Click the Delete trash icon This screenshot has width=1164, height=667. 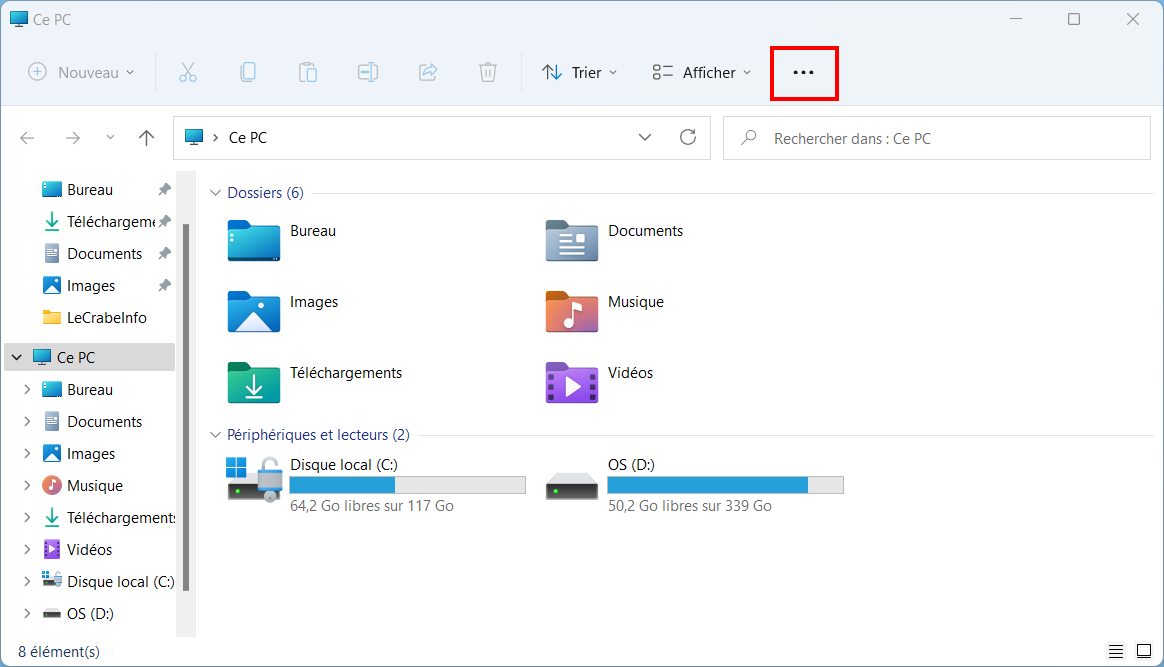(488, 72)
